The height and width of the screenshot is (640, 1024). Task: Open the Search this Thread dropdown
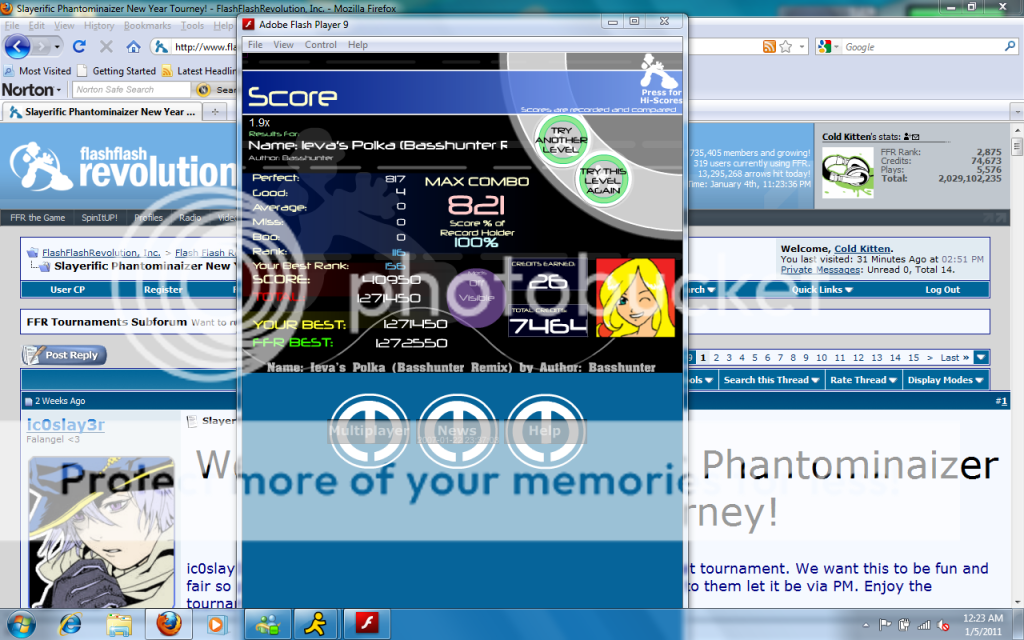click(771, 380)
